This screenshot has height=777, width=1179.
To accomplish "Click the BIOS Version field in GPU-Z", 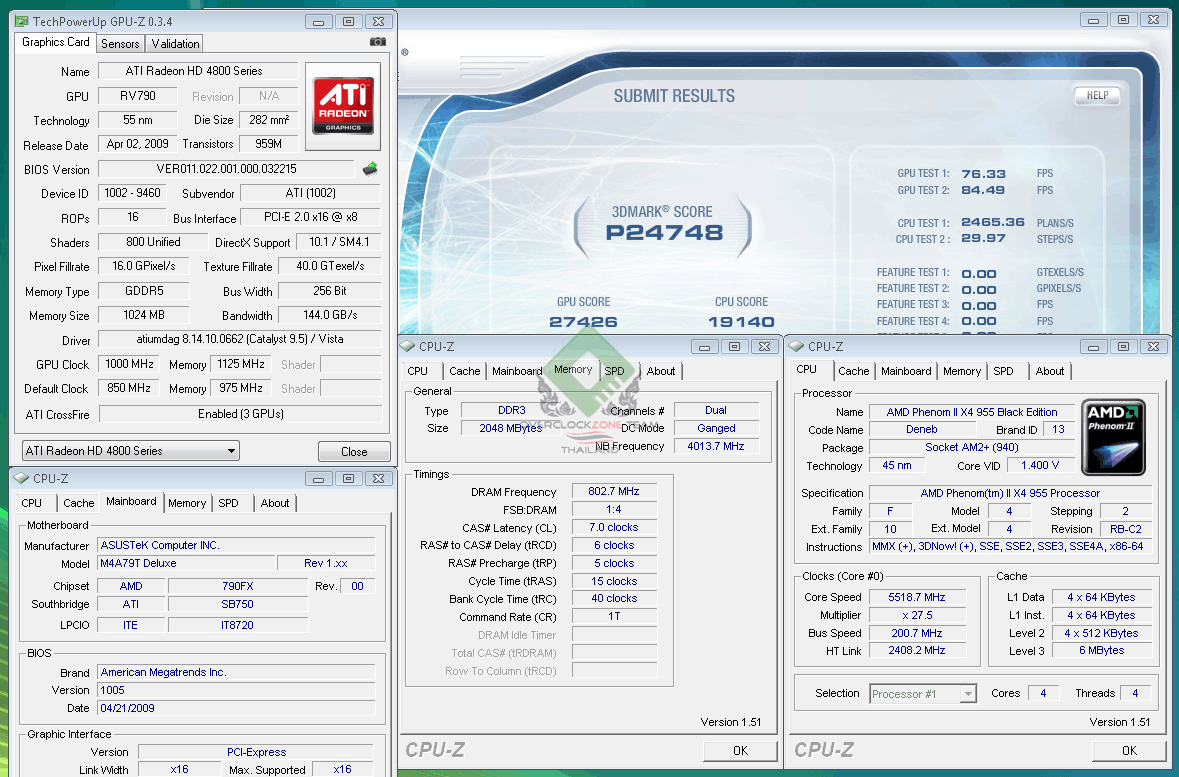I will (226, 169).
